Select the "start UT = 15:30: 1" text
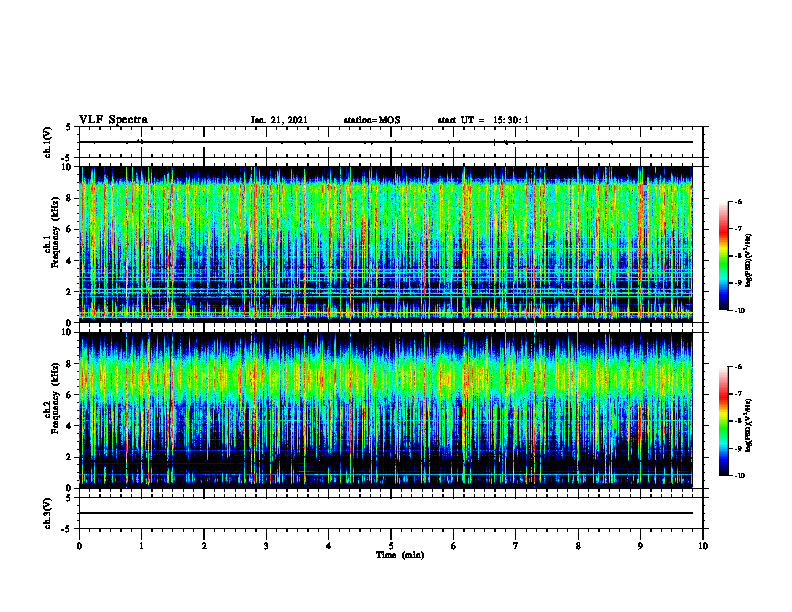 coord(483,120)
